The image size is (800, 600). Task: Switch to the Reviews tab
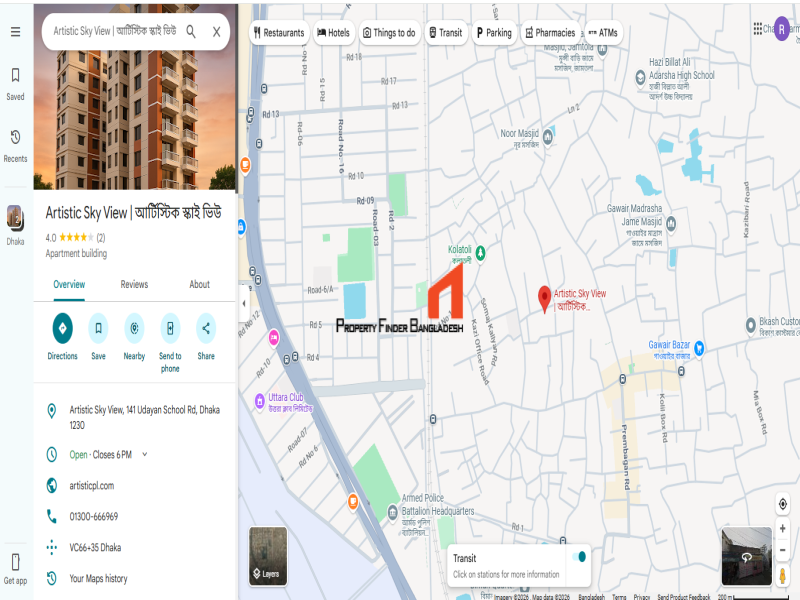click(x=134, y=285)
